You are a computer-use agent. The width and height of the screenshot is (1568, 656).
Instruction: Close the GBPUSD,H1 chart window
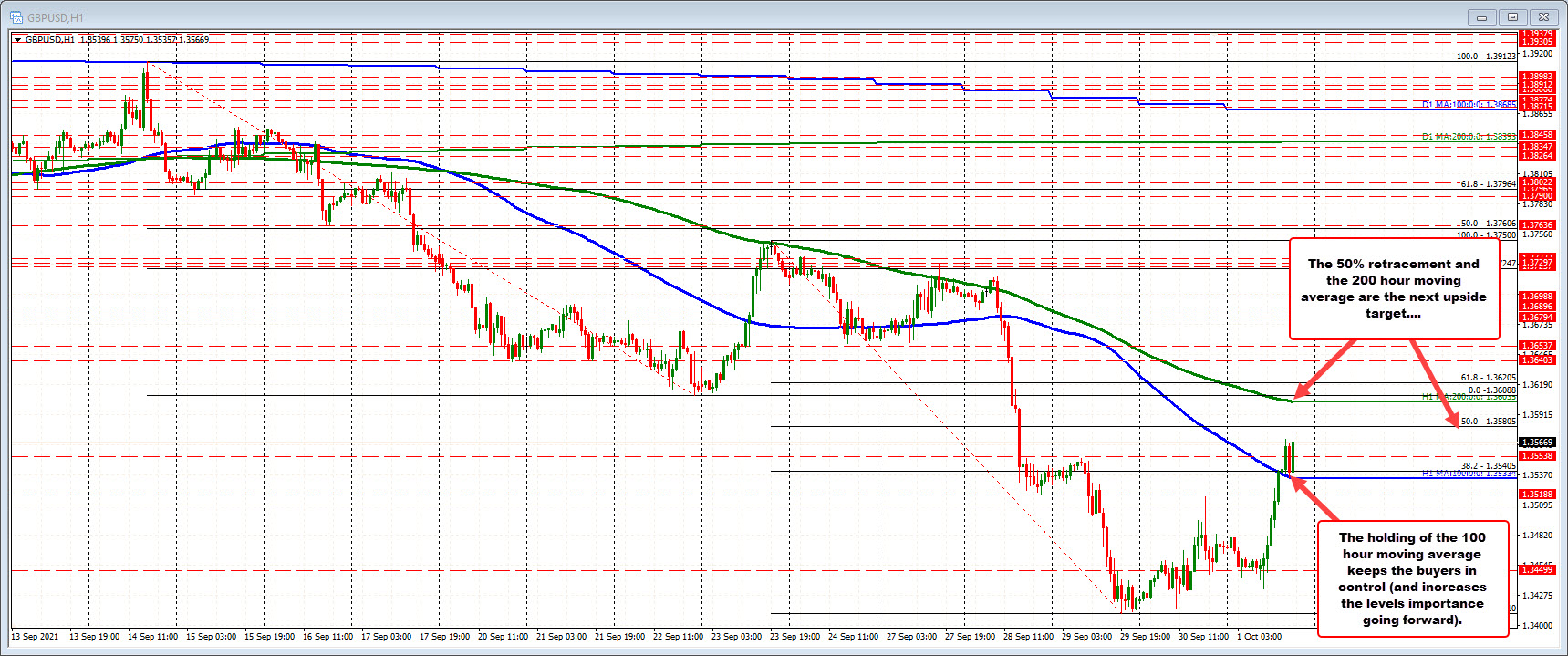click(1544, 16)
